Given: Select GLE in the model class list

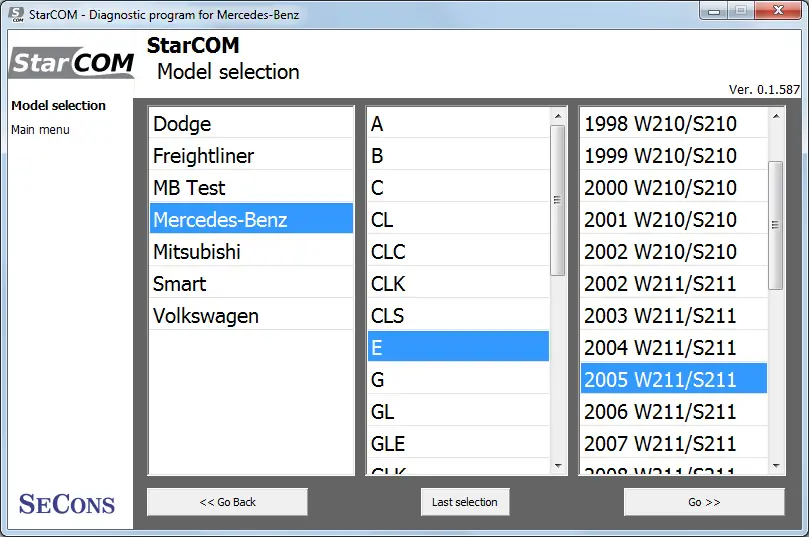Looking at the screenshot, I should coord(458,444).
